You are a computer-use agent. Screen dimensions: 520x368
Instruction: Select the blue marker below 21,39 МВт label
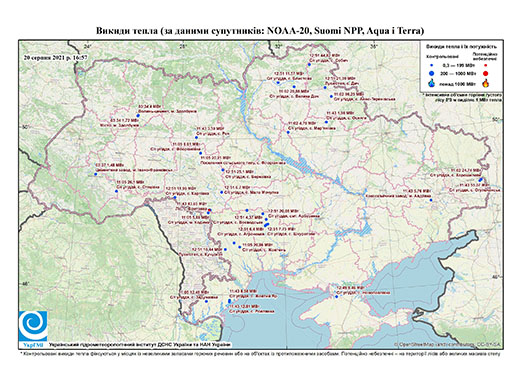(x=325, y=88)
